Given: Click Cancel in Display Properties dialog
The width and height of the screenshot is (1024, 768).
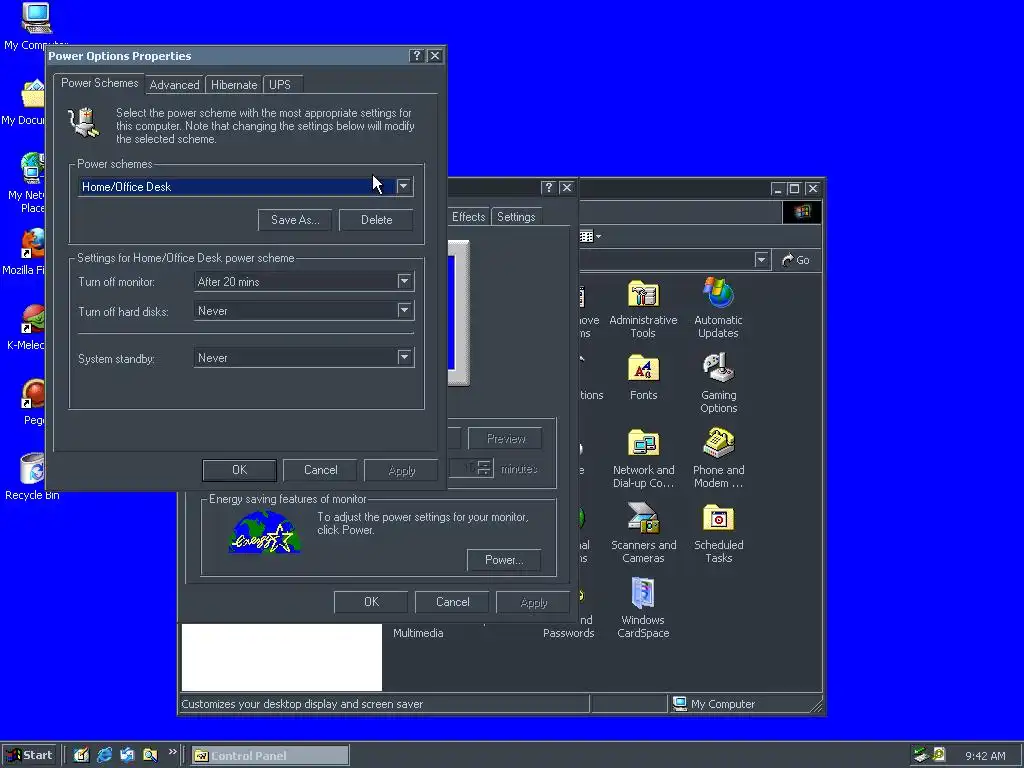Looking at the screenshot, I should coord(453,602).
